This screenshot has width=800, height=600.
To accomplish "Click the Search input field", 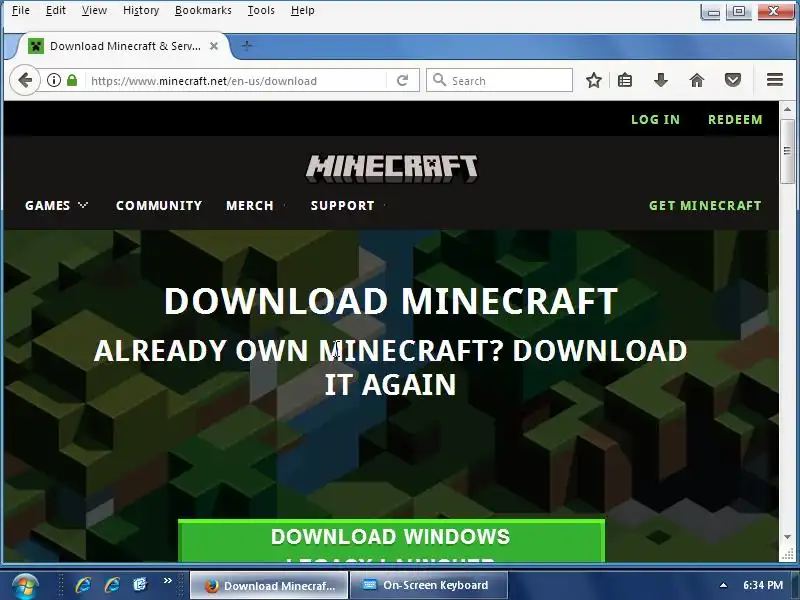I will pyautogui.click(x=499, y=80).
